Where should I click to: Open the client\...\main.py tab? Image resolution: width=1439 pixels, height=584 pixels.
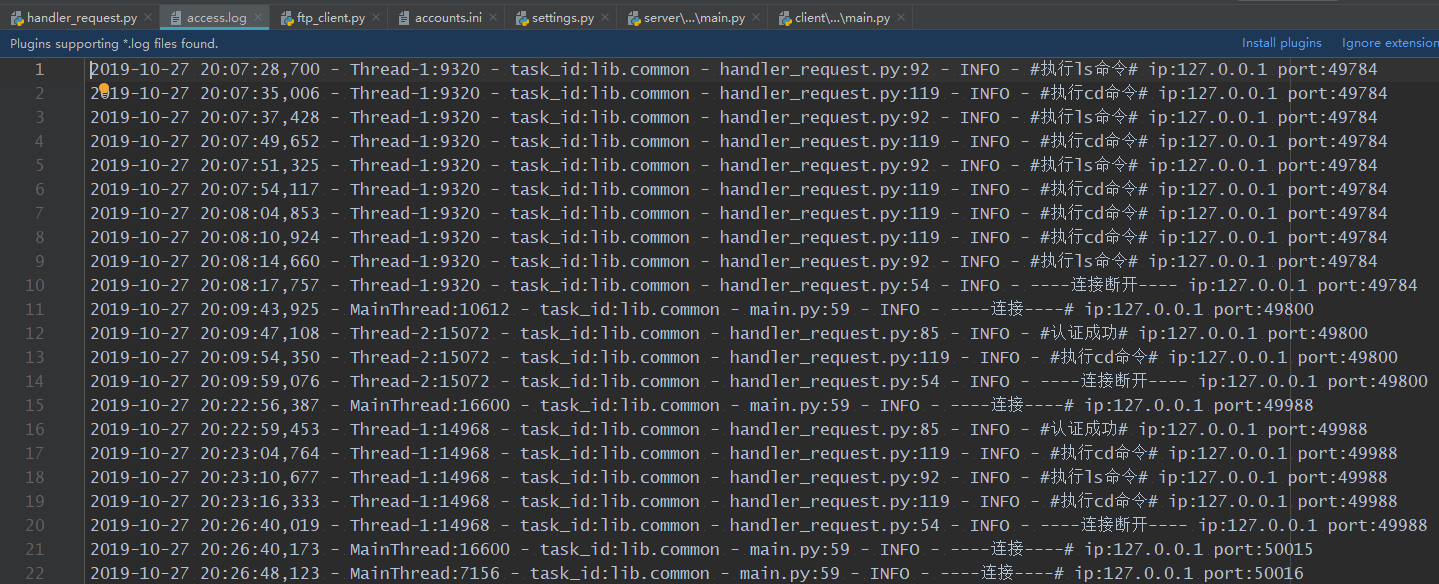coord(842,18)
